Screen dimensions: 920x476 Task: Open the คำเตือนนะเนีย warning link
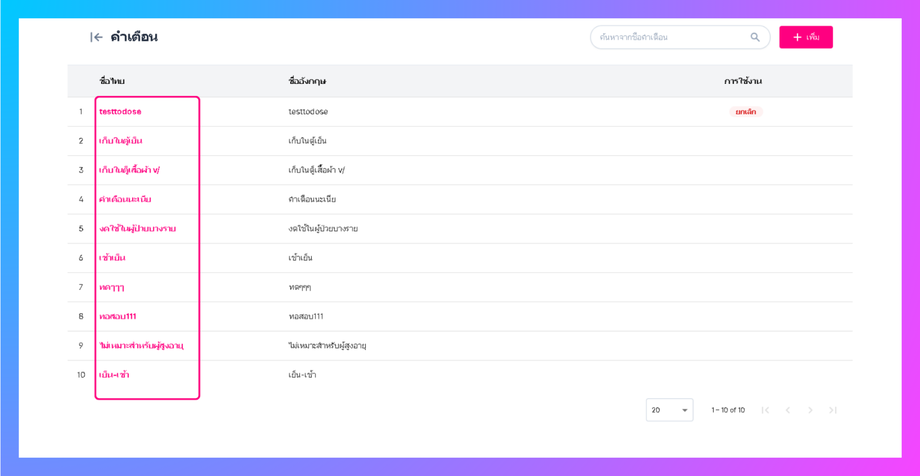point(125,199)
